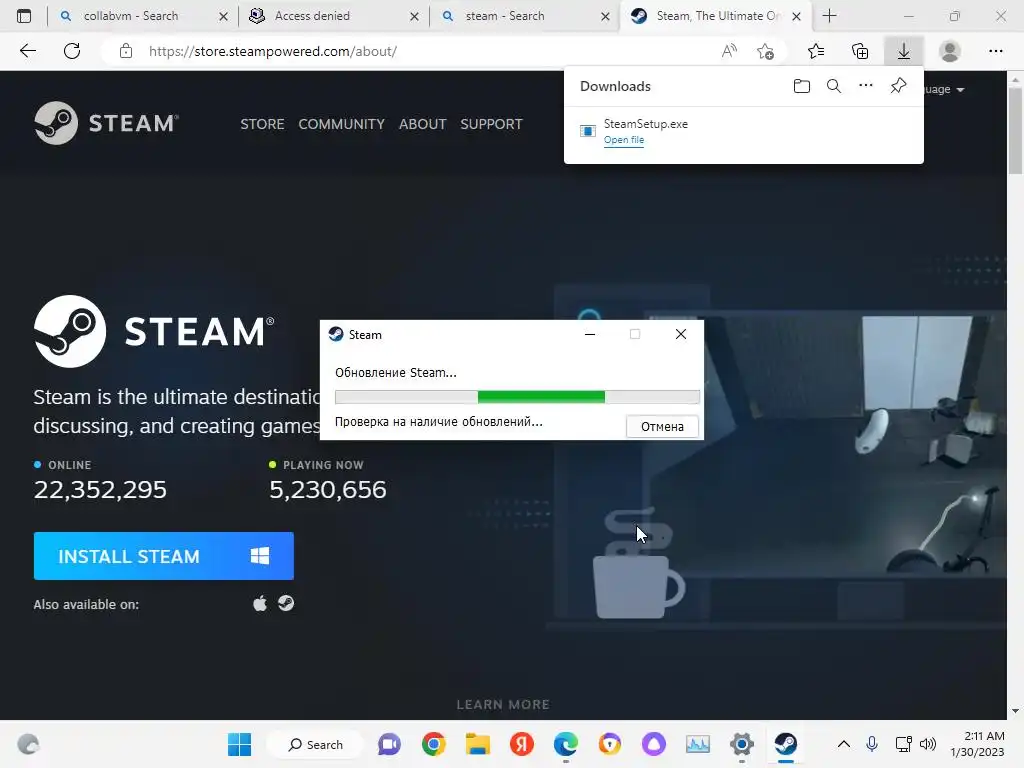This screenshot has height=768, width=1024.
Task: Click the Steam logo in the site header
Action: tap(106, 123)
